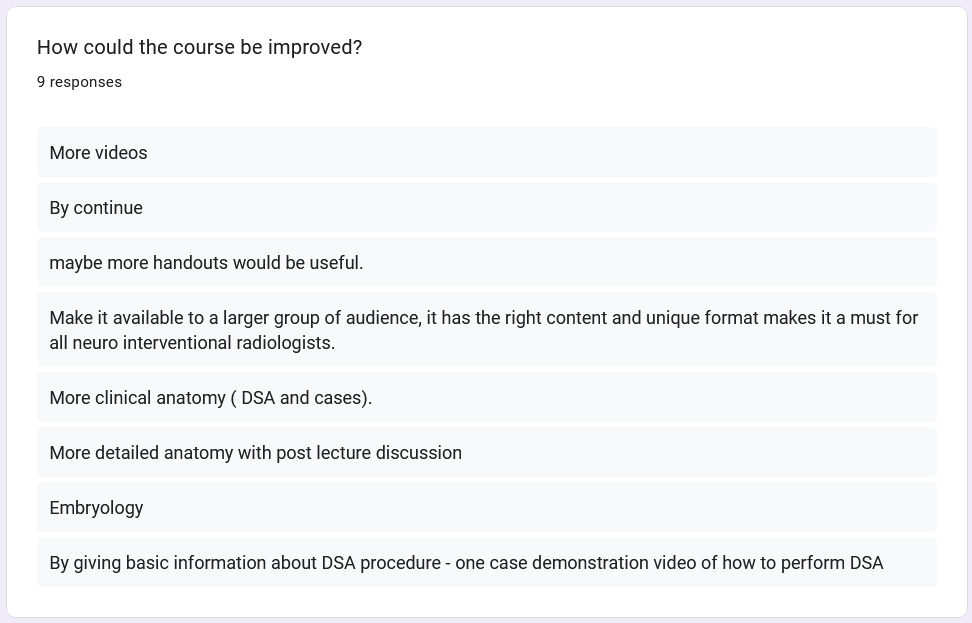972x623 pixels.
Task: Click the text 'all neuro interventional radiologists'
Action: tap(192, 343)
